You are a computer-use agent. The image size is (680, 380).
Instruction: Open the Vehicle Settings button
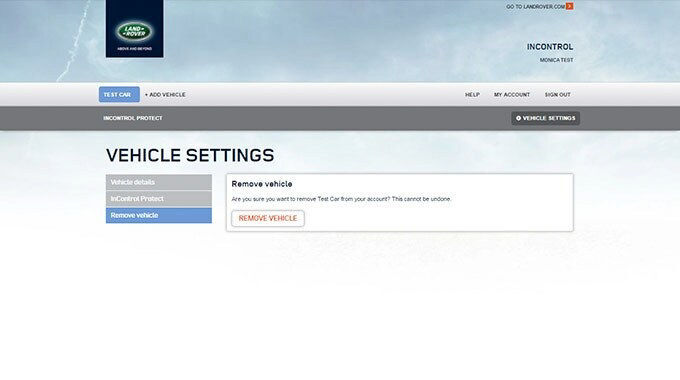click(x=546, y=118)
